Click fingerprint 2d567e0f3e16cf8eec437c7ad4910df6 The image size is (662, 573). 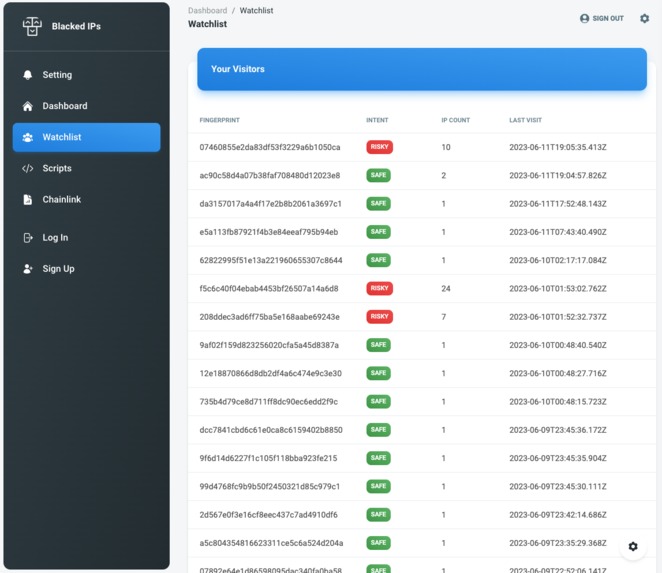point(269,515)
